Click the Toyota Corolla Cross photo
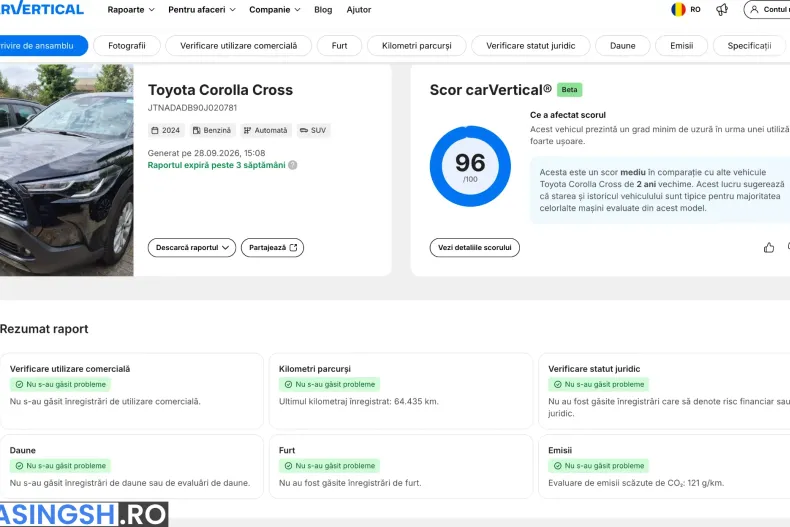Screen dimensions: 790x527 67,170
